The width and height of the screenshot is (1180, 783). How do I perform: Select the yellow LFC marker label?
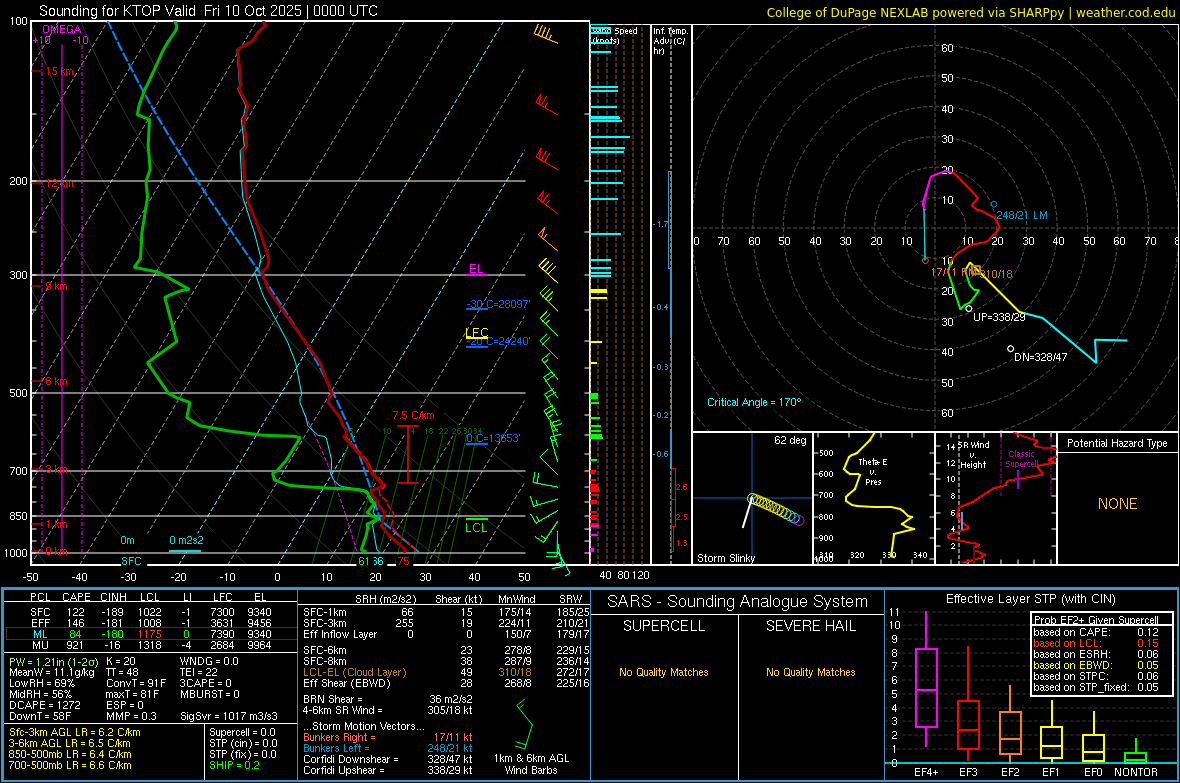(476, 333)
